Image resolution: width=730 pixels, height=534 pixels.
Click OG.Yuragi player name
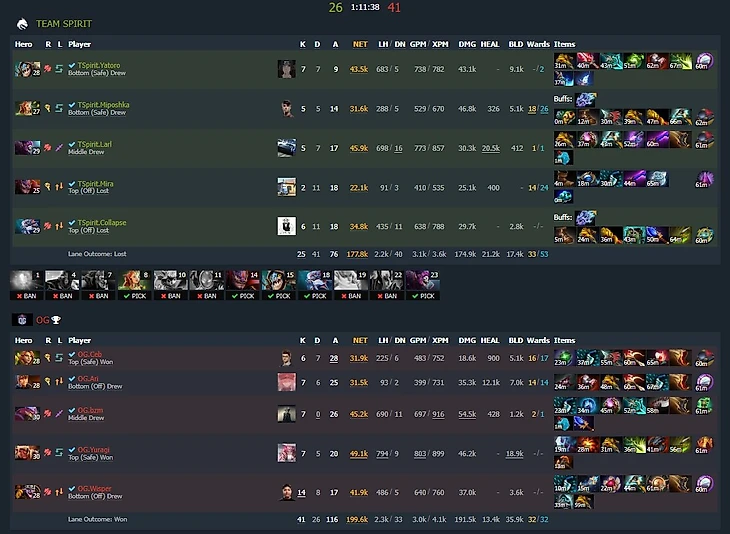[93, 450]
